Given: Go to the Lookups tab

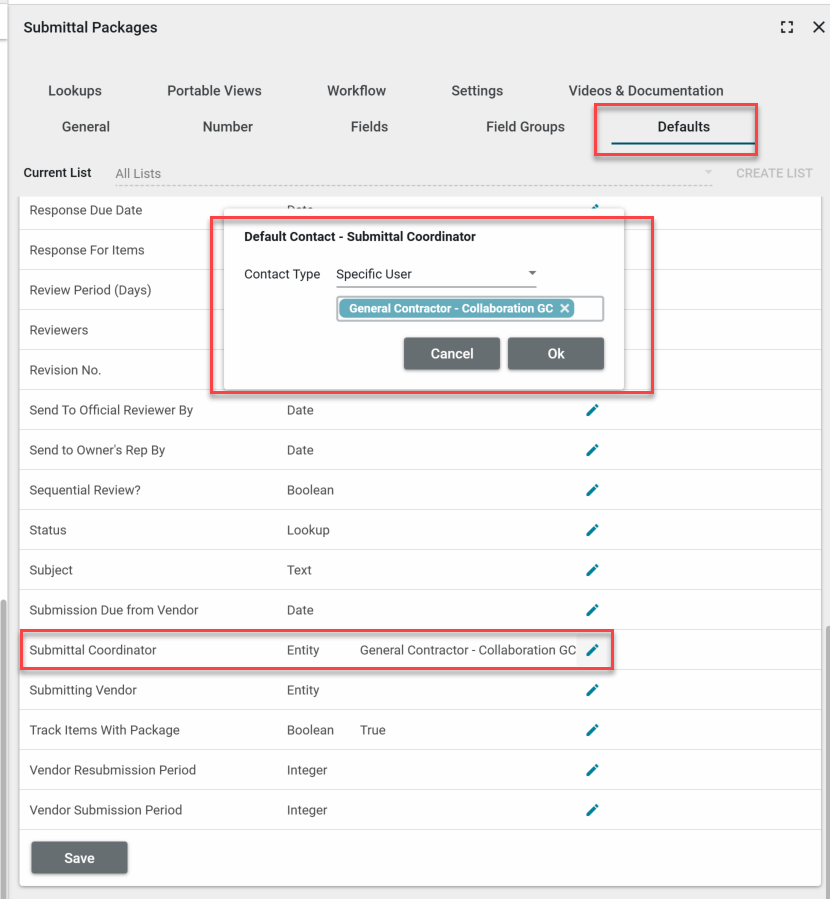Looking at the screenshot, I should click(x=75, y=91).
